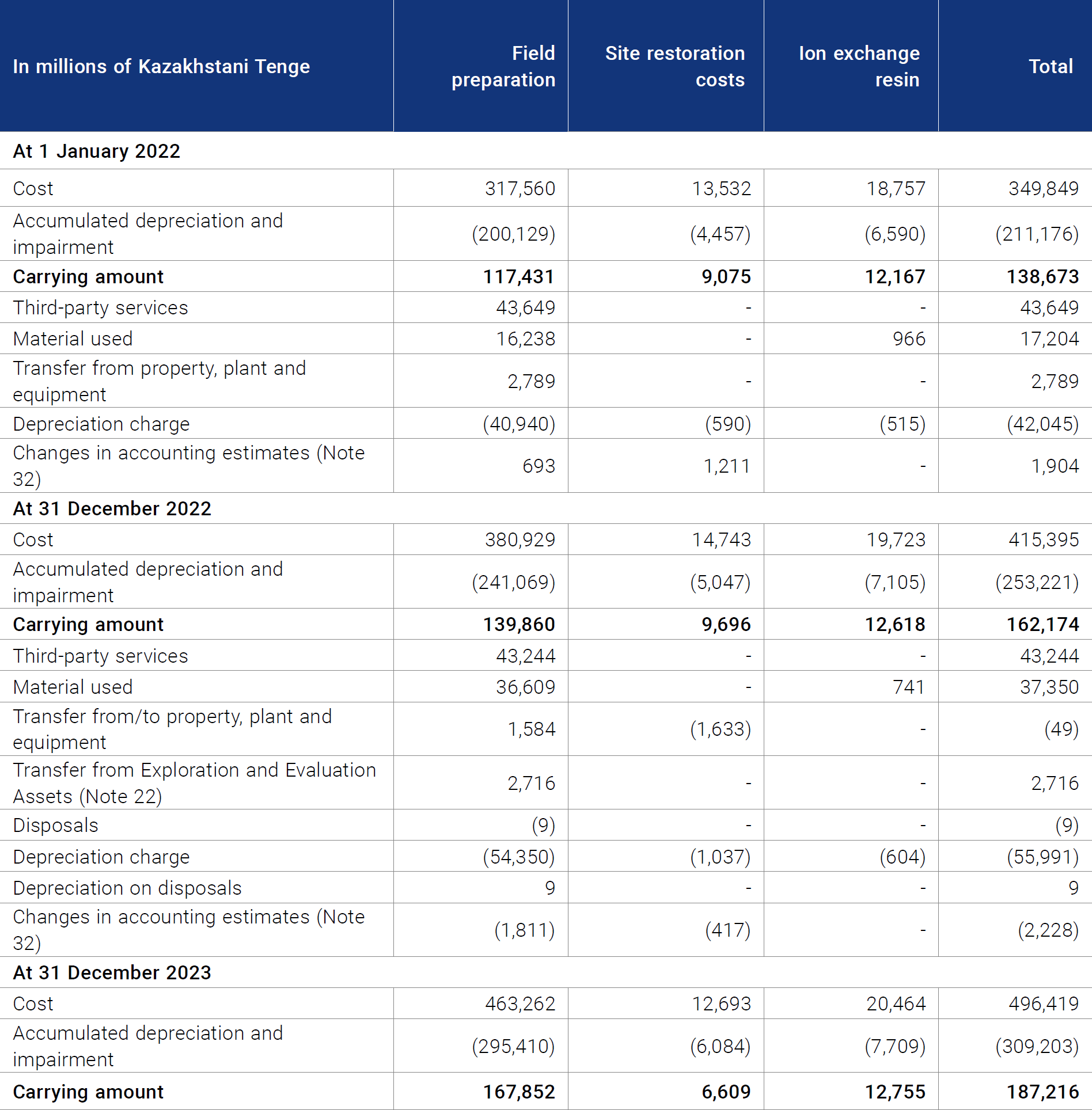Click the carrying amount 12,167

pos(895,276)
